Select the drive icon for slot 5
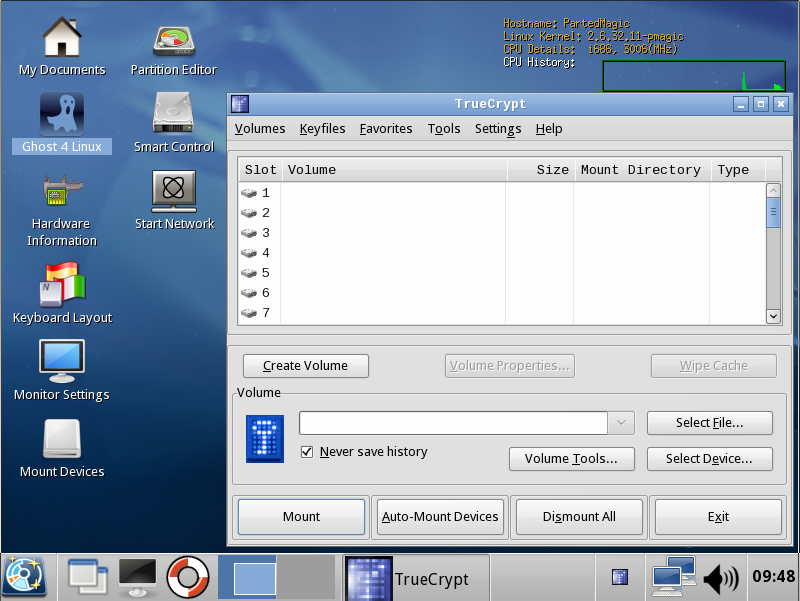This screenshot has height=601, width=800. [x=249, y=273]
